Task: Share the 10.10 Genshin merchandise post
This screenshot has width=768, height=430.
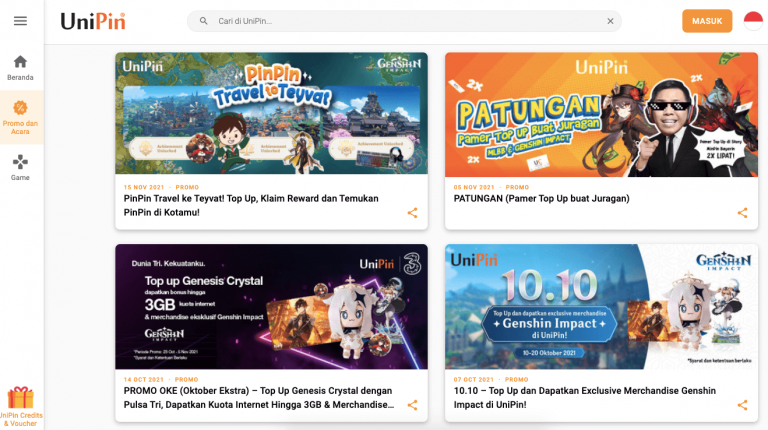Action: point(743,405)
